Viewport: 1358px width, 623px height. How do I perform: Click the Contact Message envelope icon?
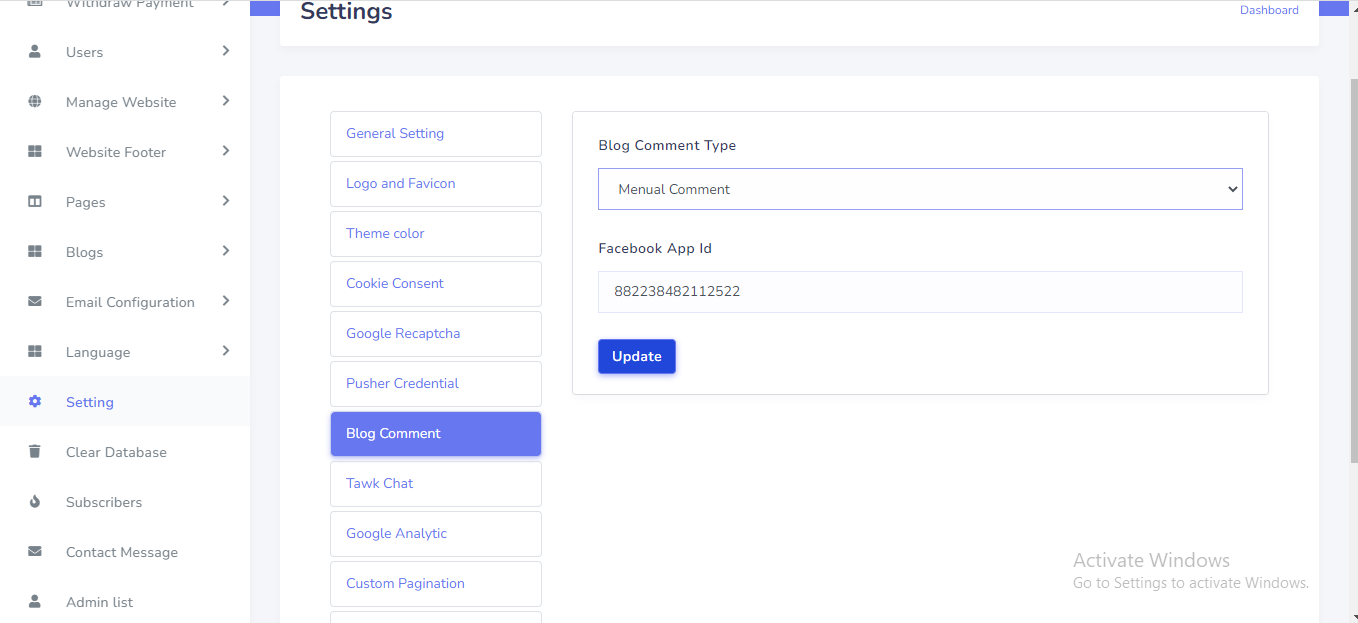(35, 551)
